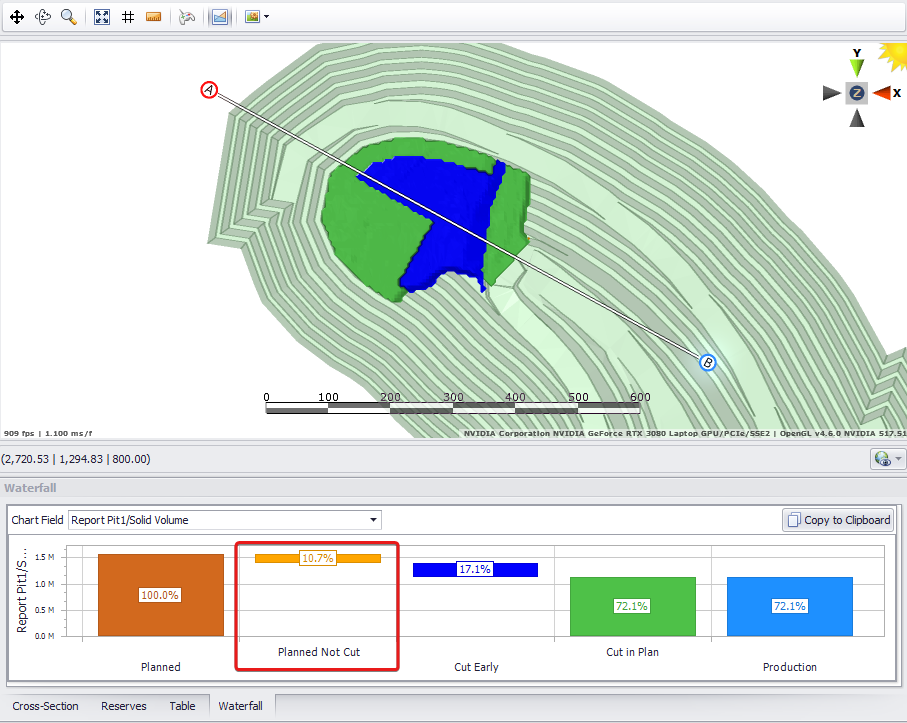Image resolution: width=907 pixels, height=723 pixels.
Task: Click the green Y axis arrow
Action: [x=856, y=67]
